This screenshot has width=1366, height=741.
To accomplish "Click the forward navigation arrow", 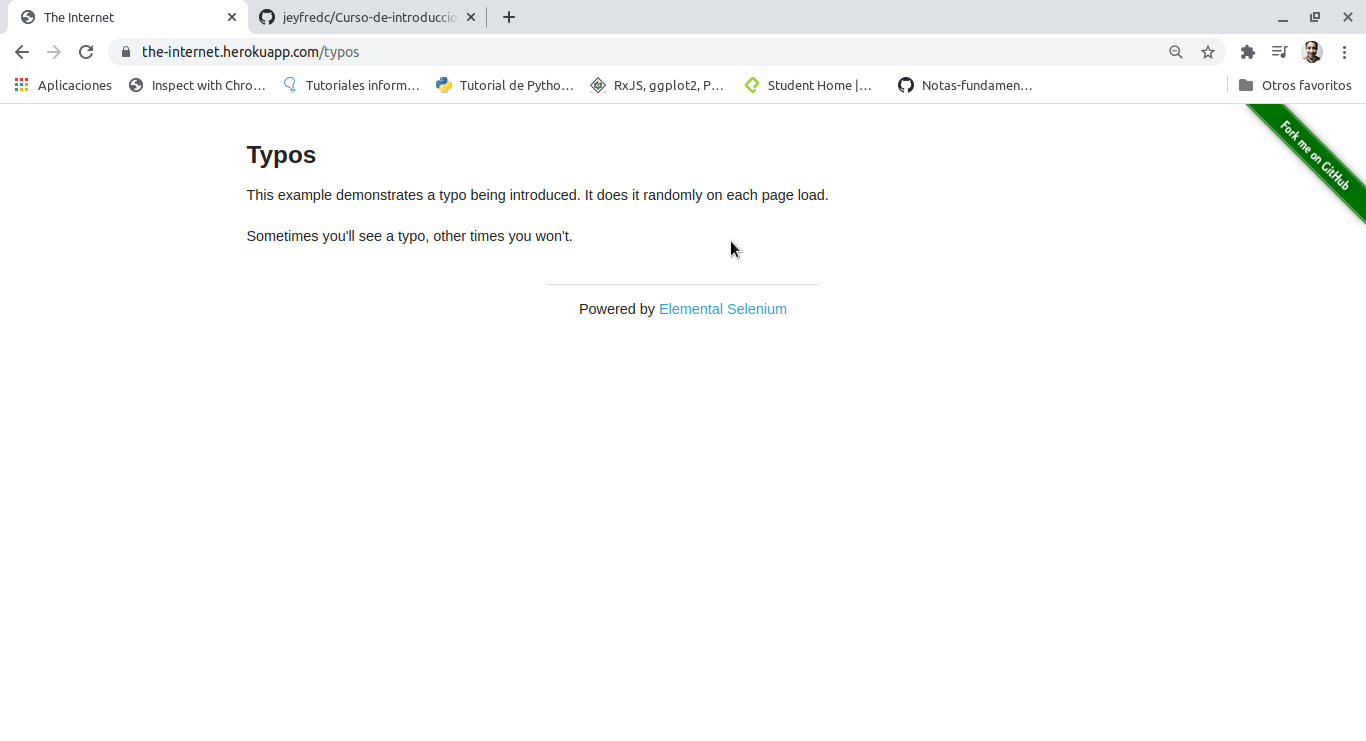I will pyautogui.click(x=54, y=52).
